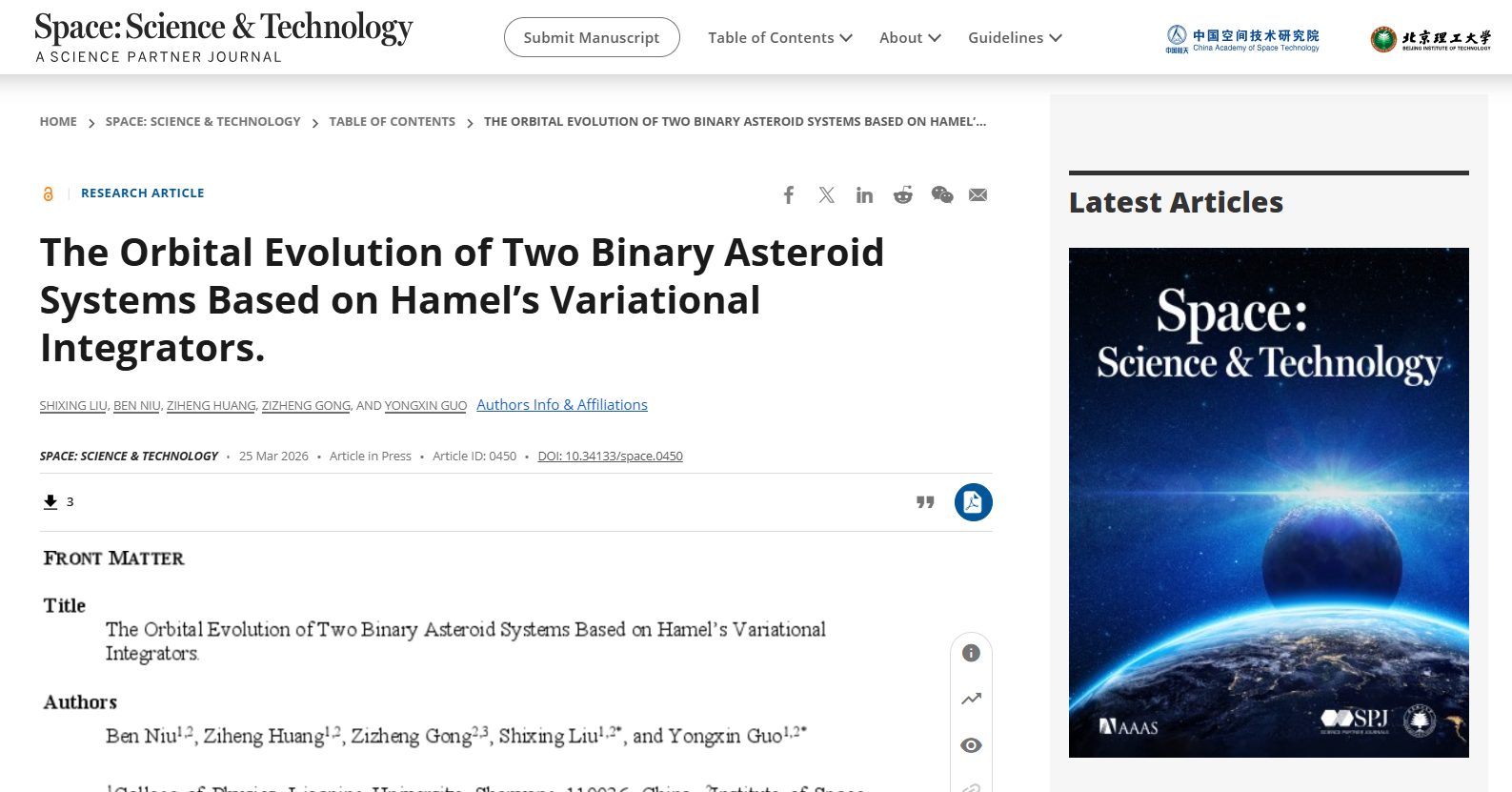Click the Space journal cover thumbnail
The image size is (1512, 792).
pyautogui.click(x=1268, y=502)
